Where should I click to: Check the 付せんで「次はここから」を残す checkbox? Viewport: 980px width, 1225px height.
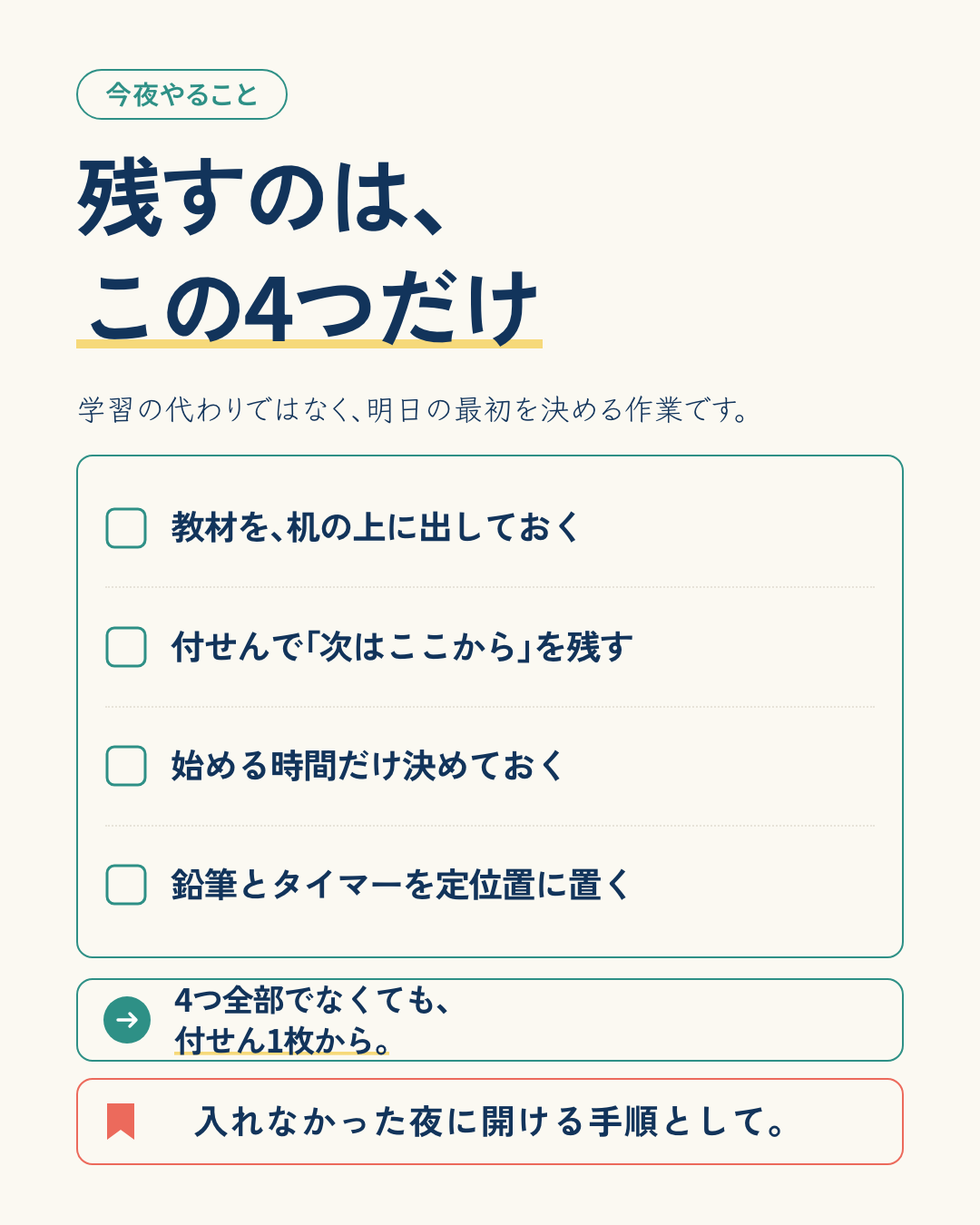[x=126, y=647]
